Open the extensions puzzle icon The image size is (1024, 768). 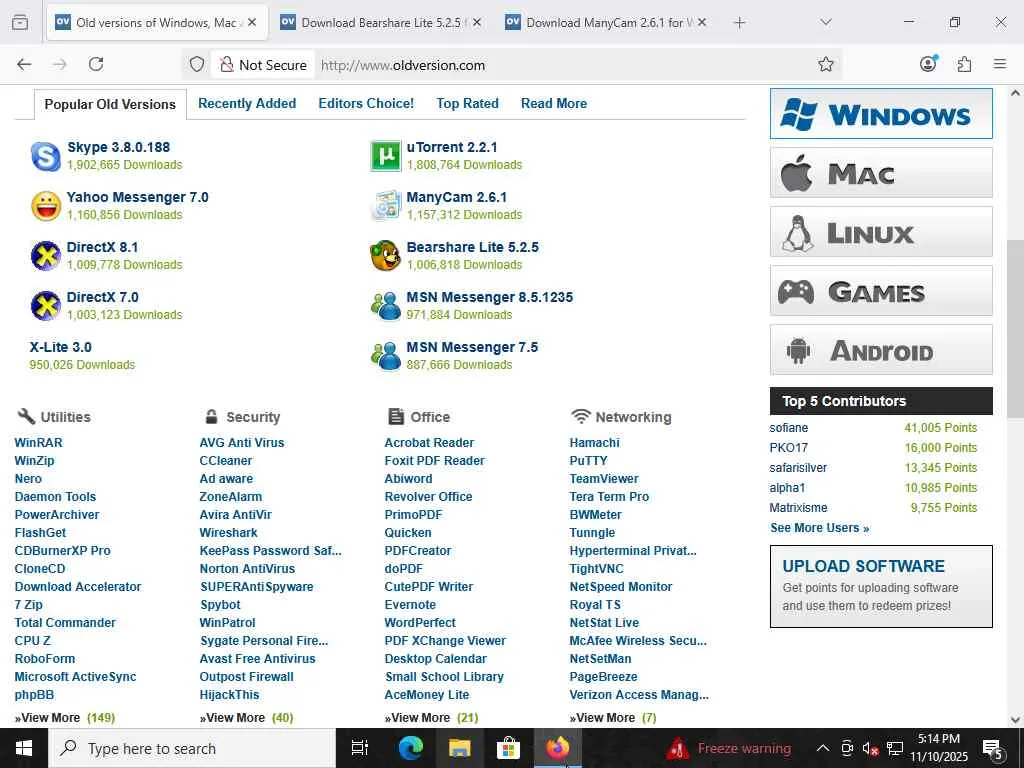964,64
